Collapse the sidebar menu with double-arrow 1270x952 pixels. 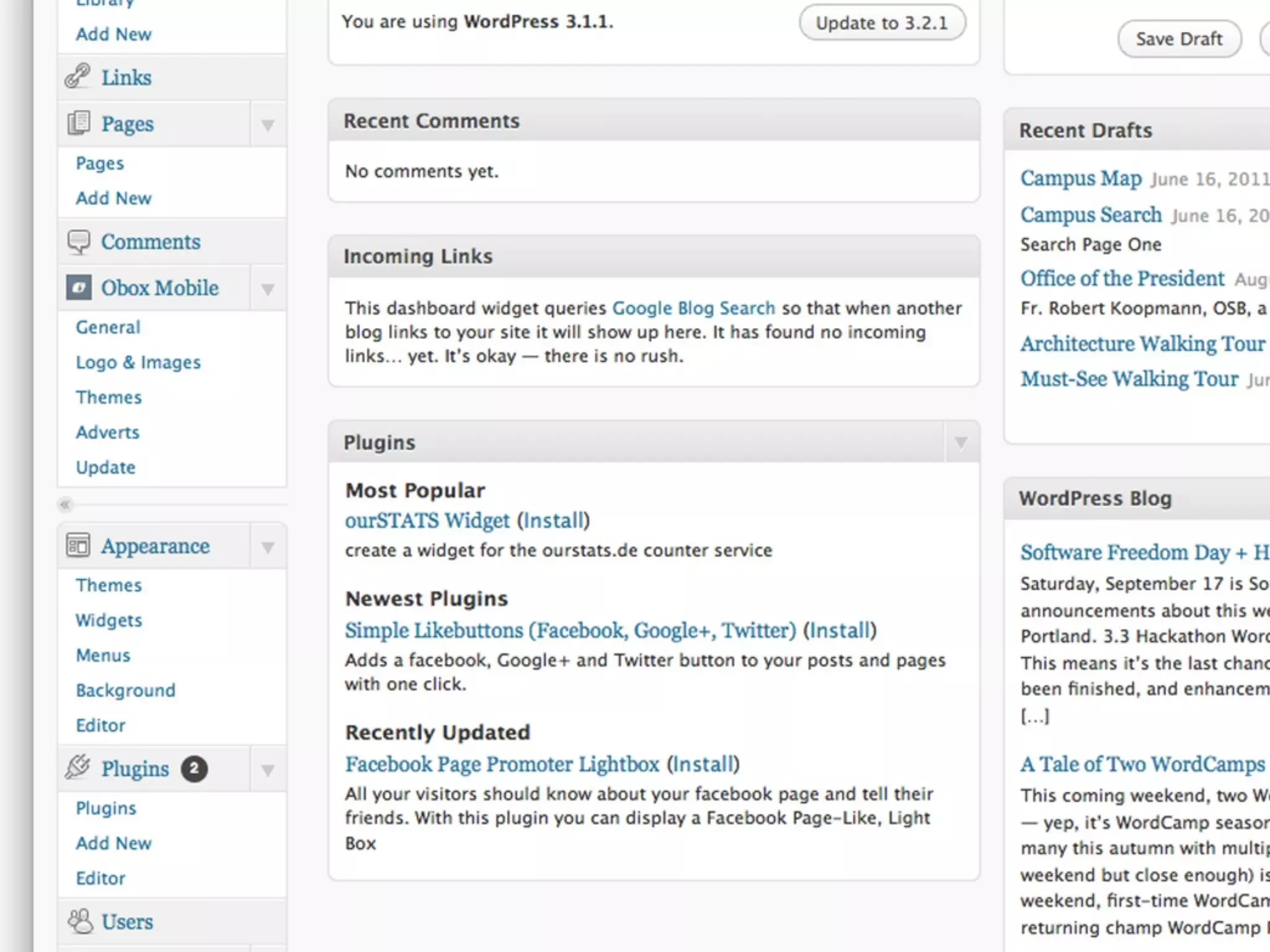point(65,505)
